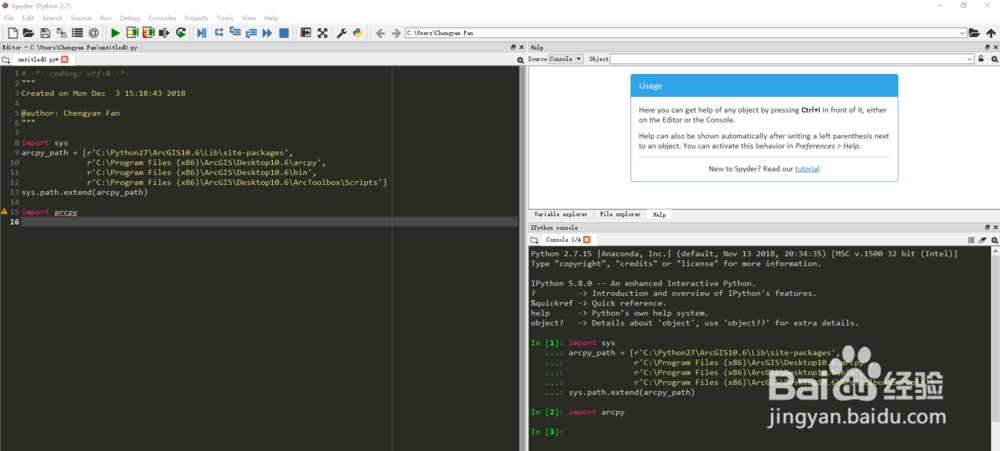Open the File menu

click(9, 18)
